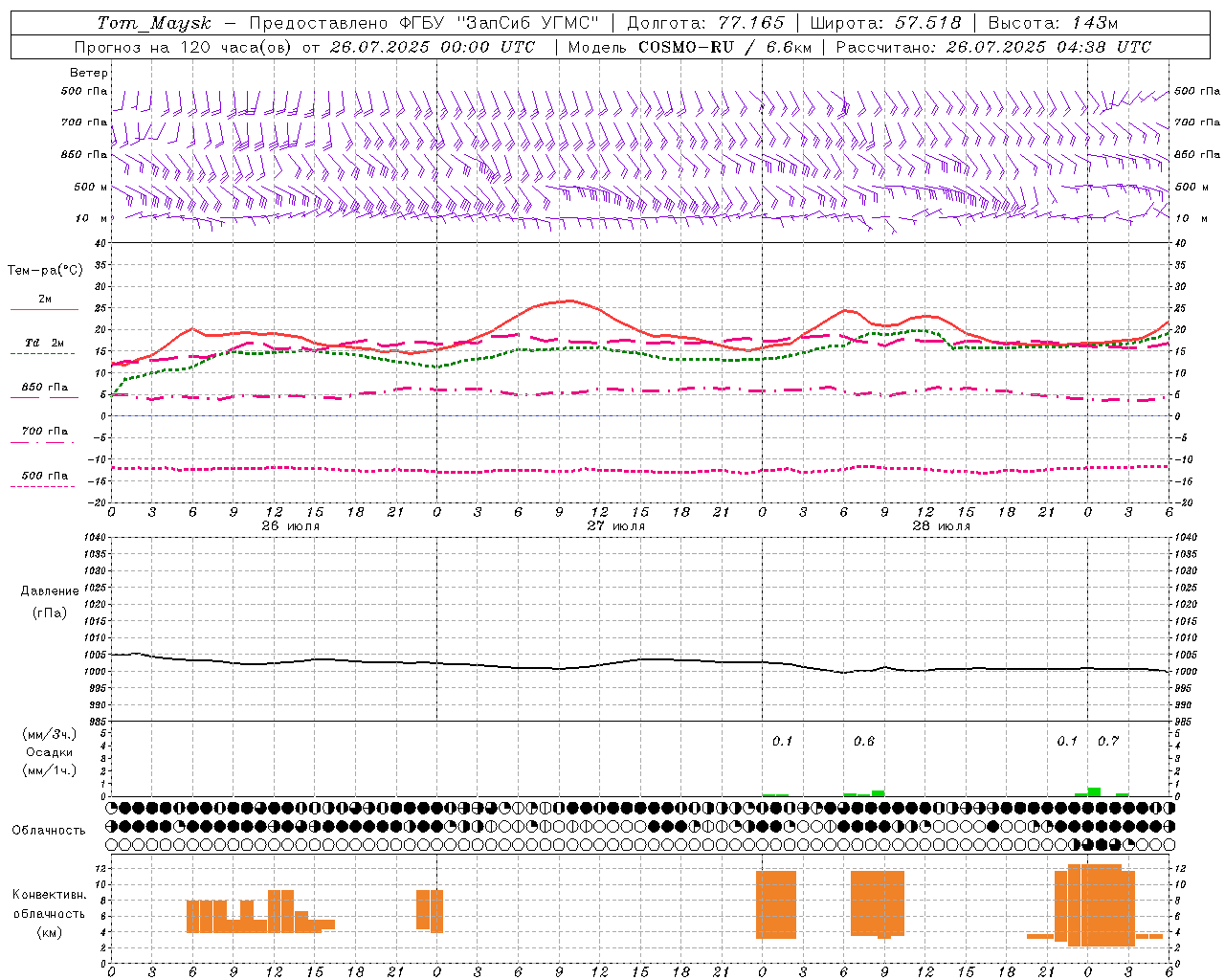Image resolution: width=1225 pixels, height=980 pixels.
Task: Click the dash-dot line sample under 700 гПа temperature legend
Action: pos(43,442)
